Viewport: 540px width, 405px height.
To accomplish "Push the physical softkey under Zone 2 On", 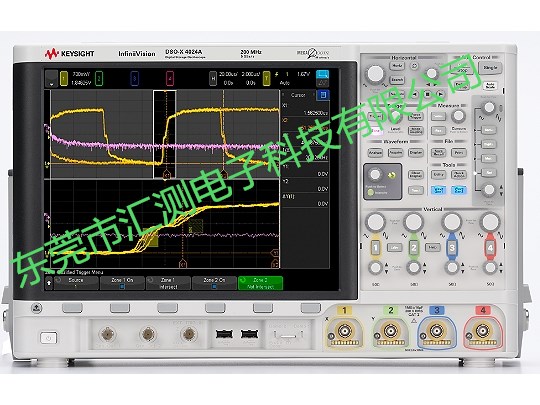I will pyautogui.click(x=215, y=308).
